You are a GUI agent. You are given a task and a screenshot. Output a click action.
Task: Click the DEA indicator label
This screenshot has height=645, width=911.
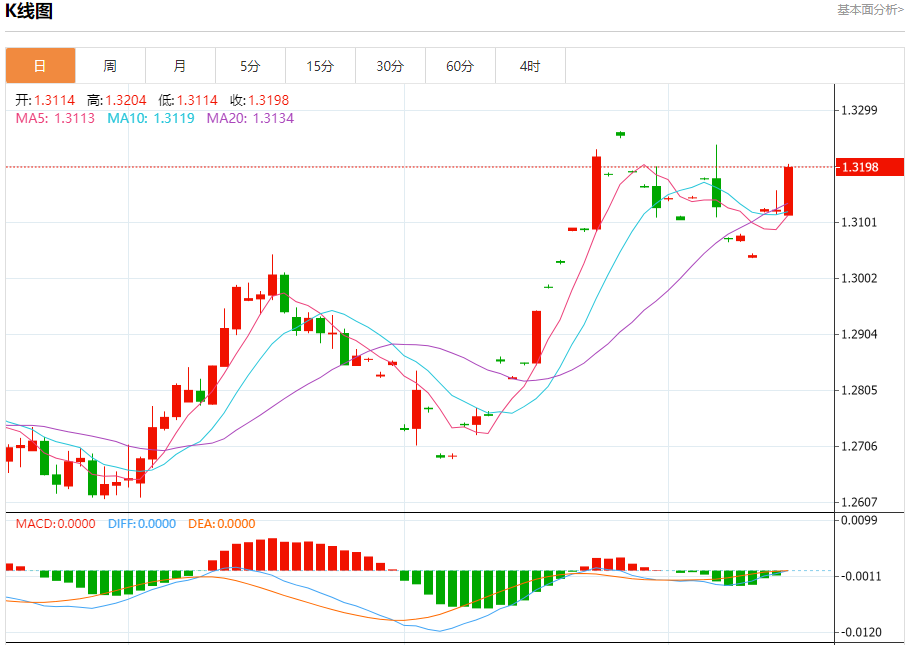220,523
